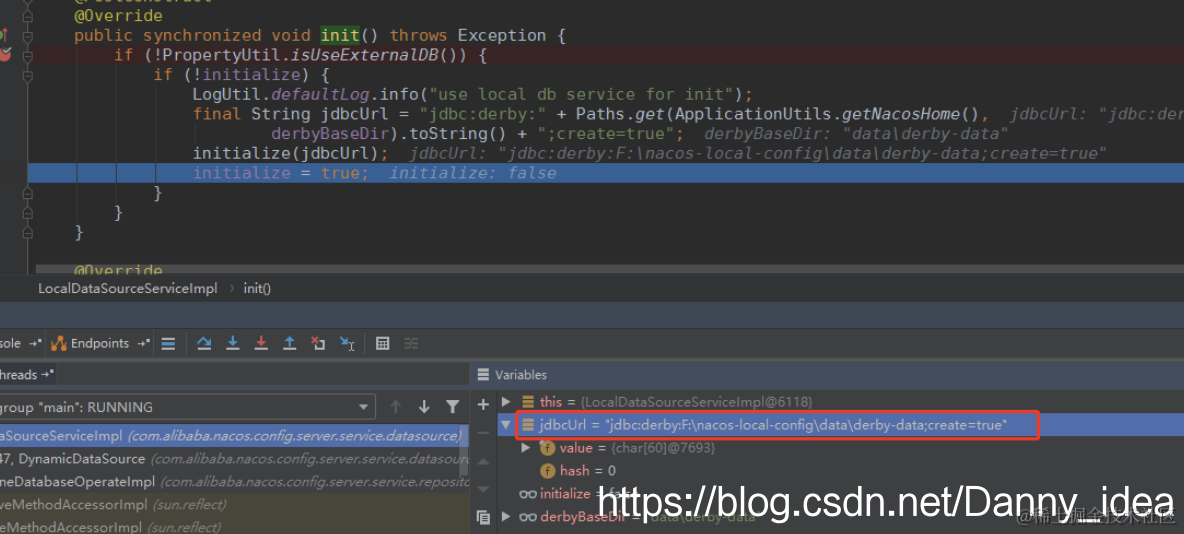Click the Variables panel header icon
The image size is (1184, 534).
pos(483,375)
